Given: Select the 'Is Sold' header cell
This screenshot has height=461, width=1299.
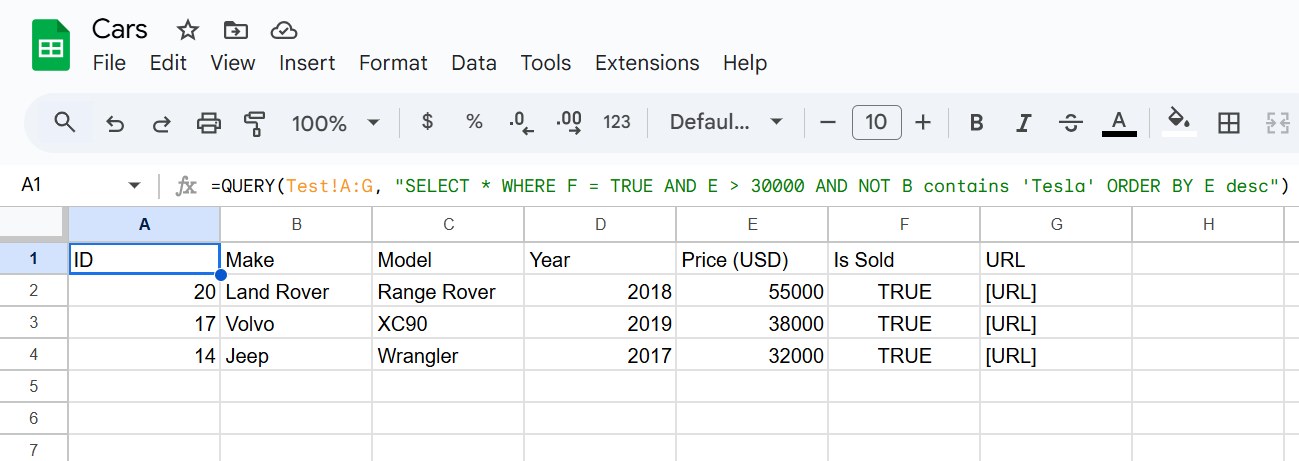Looking at the screenshot, I should (x=904, y=259).
